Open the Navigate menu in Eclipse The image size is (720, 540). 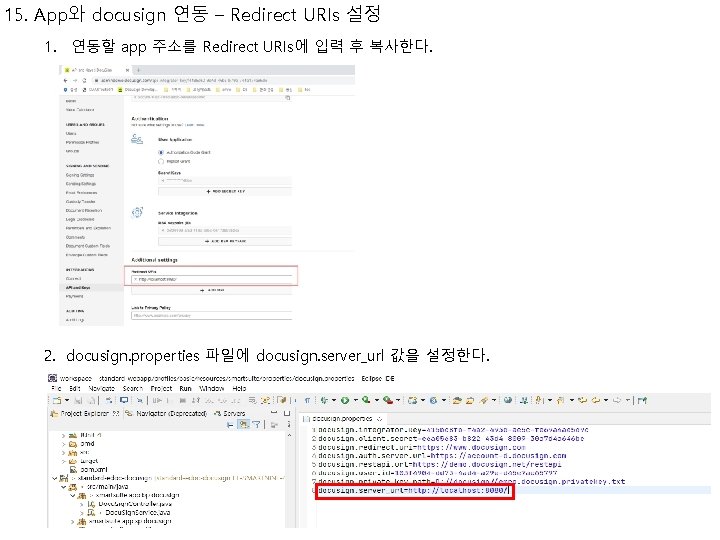pyautogui.click(x=101, y=388)
